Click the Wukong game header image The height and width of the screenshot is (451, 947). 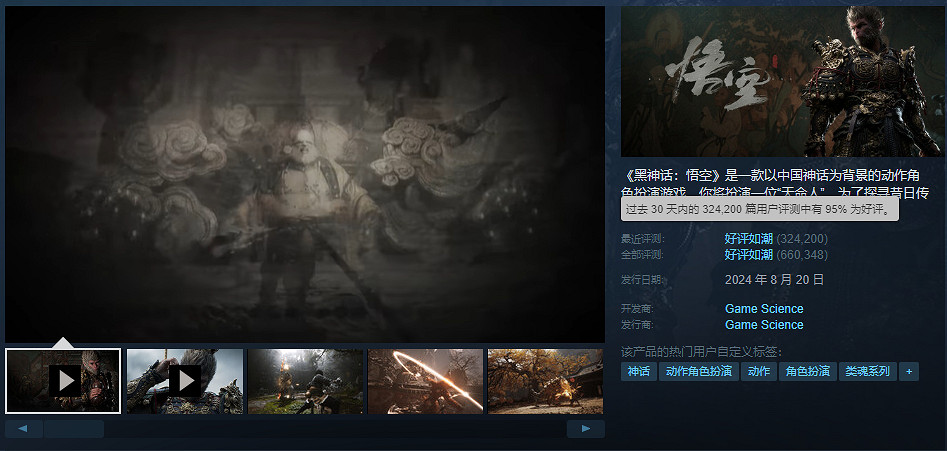(781, 81)
